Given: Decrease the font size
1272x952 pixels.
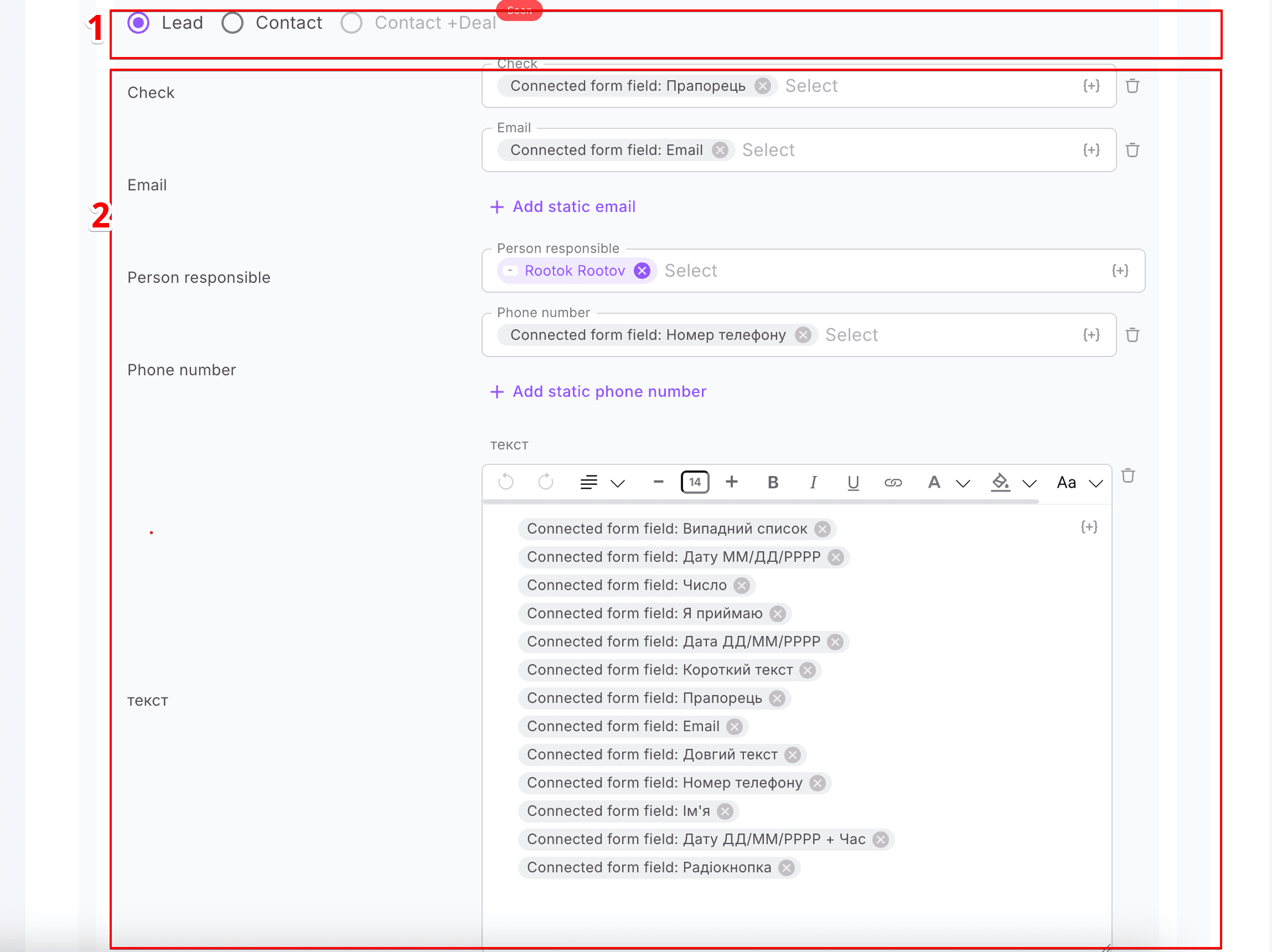Looking at the screenshot, I should 659,482.
